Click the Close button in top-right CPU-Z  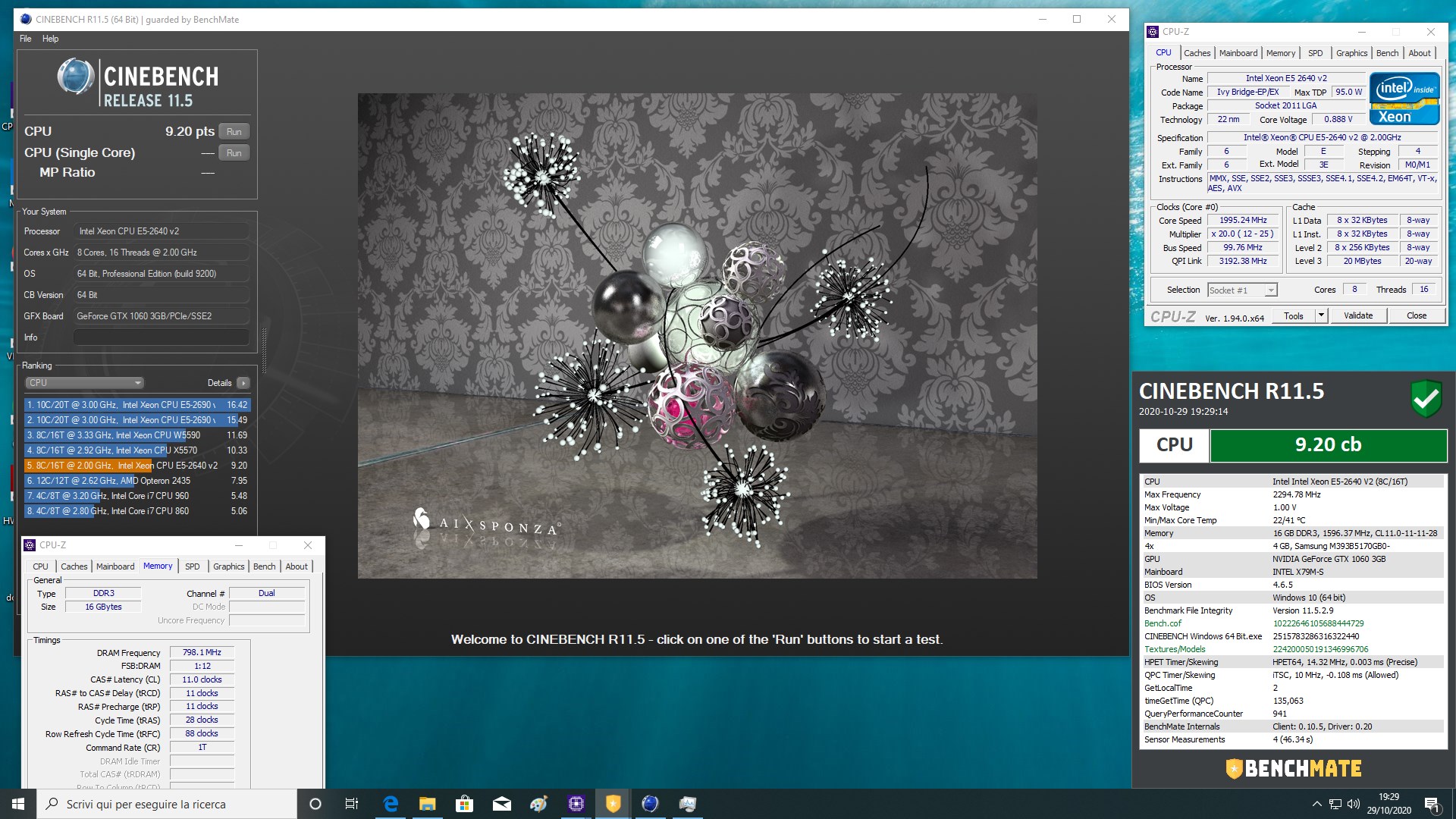coord(1417,316)
